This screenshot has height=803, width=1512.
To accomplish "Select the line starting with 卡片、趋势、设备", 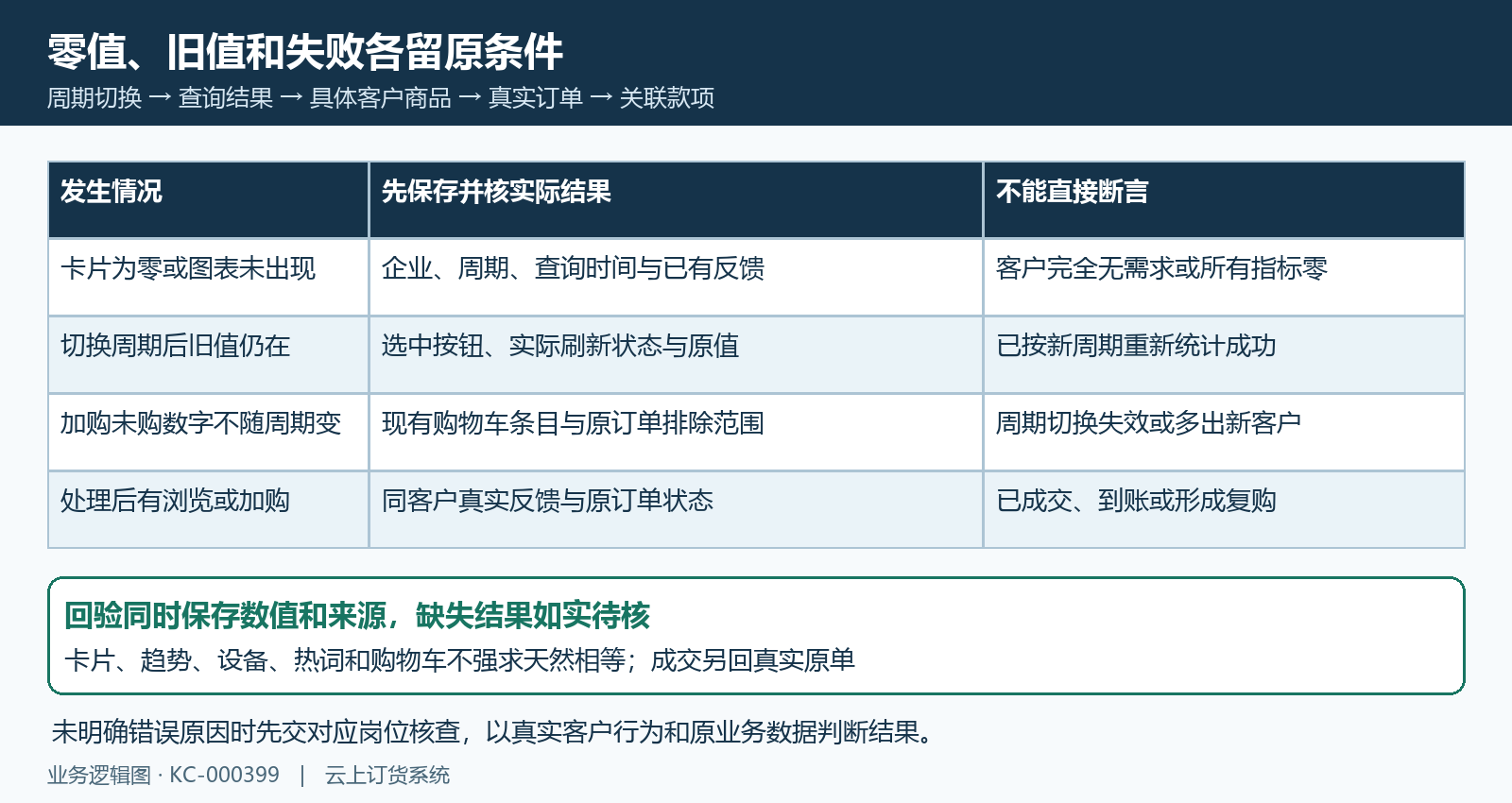I will click(x=459, y=659).
